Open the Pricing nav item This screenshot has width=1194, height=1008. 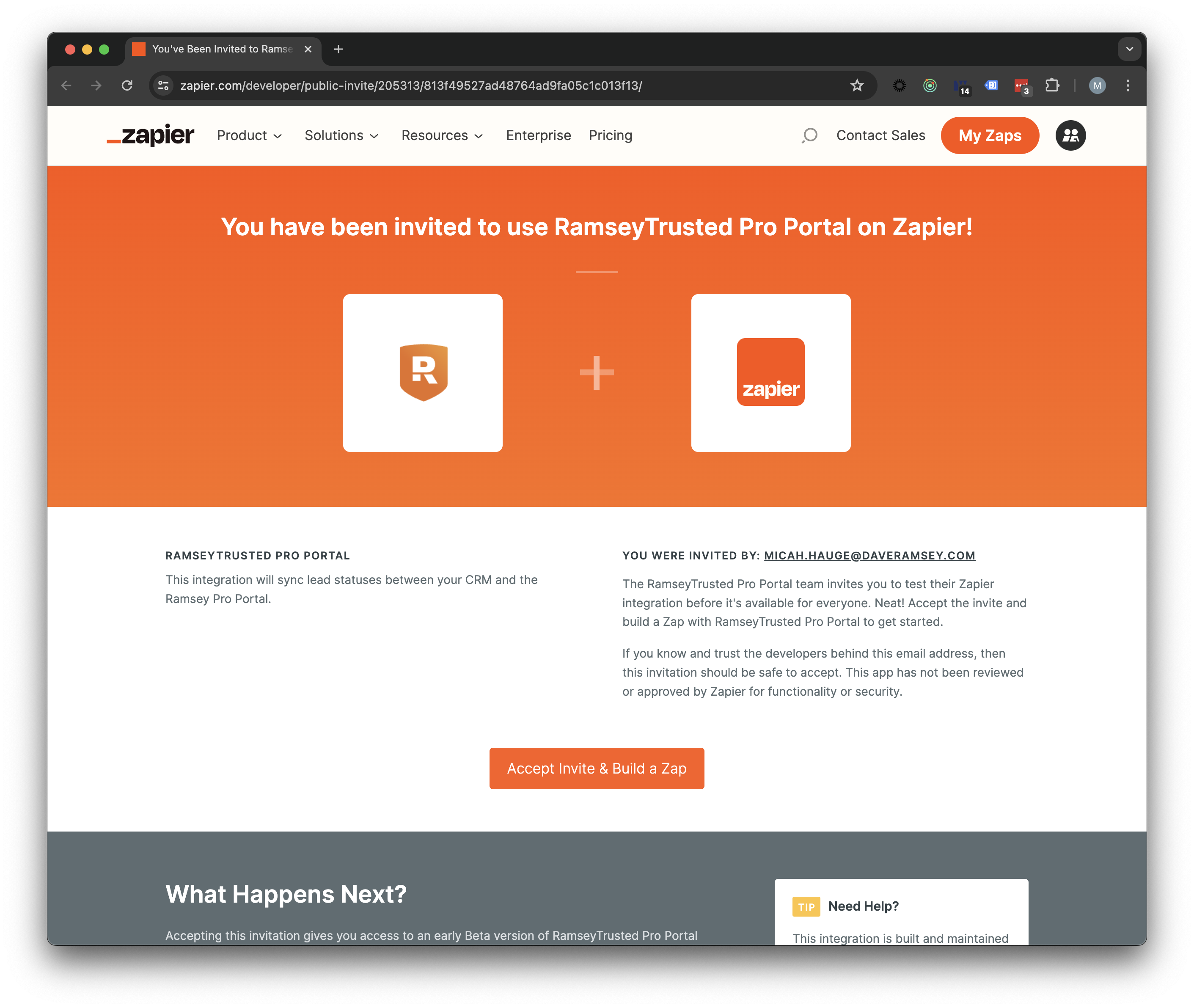610,135
